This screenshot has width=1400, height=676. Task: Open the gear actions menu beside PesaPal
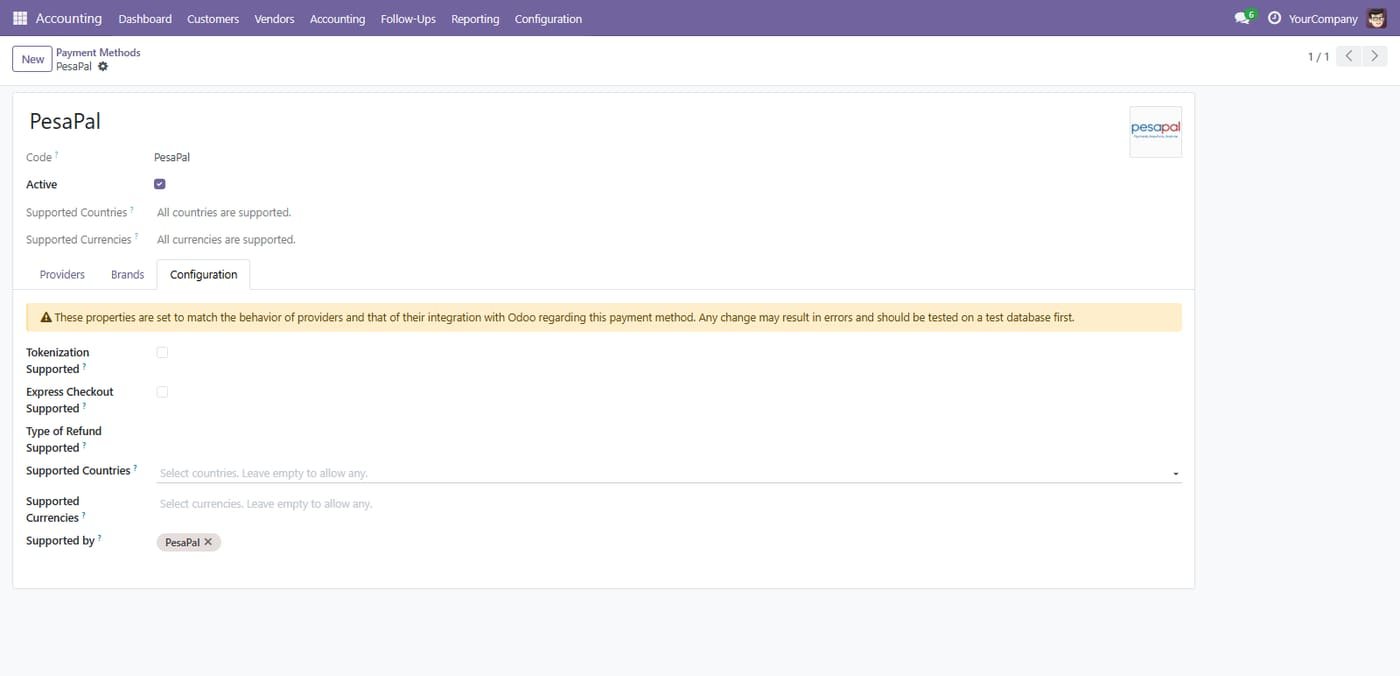(103, 67)
